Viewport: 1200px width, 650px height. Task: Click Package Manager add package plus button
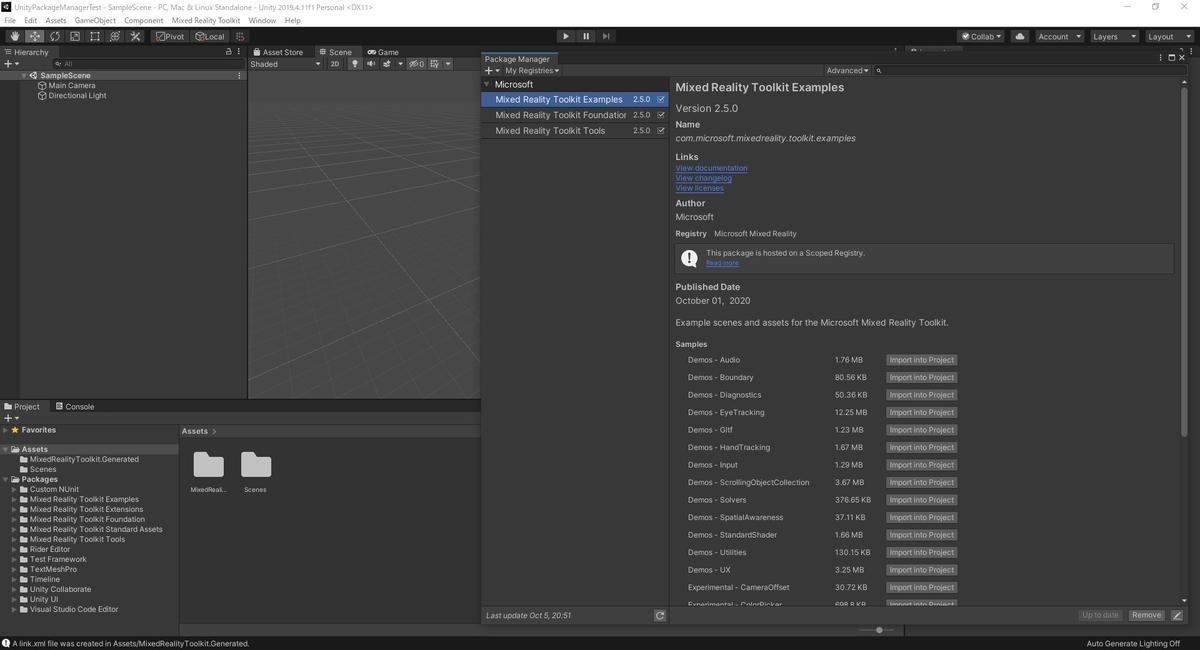coord(491,71)
